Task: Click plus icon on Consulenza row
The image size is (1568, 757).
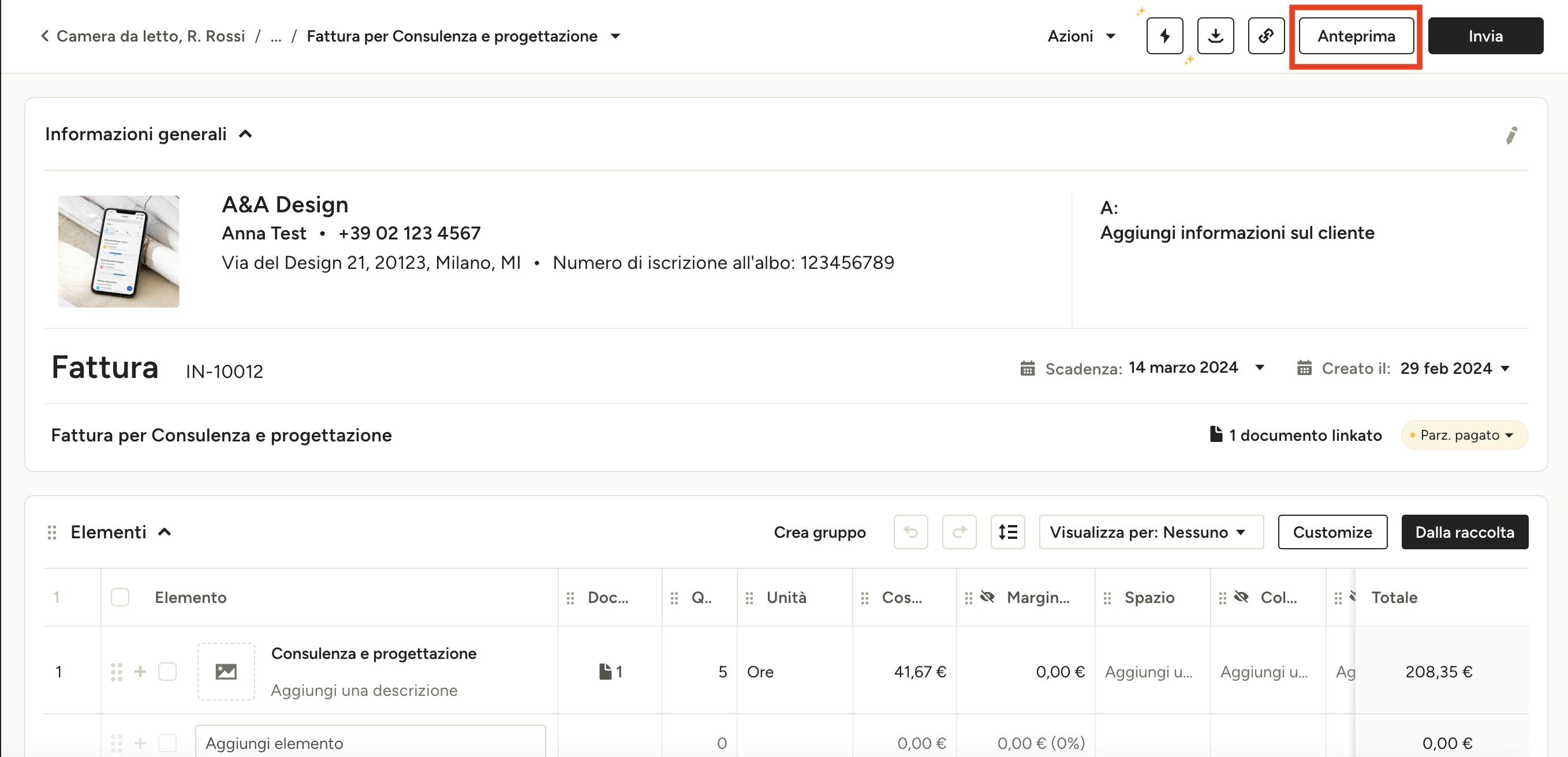Action: [x=140, y=671]
